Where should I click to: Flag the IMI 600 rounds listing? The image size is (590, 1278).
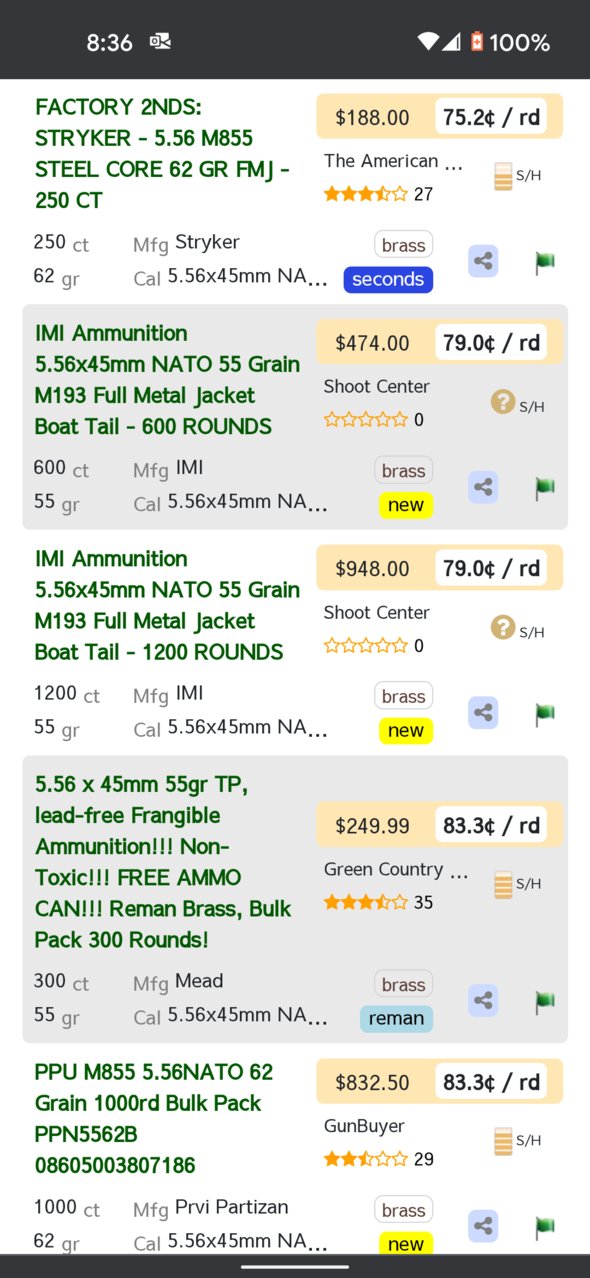point(544,488)
